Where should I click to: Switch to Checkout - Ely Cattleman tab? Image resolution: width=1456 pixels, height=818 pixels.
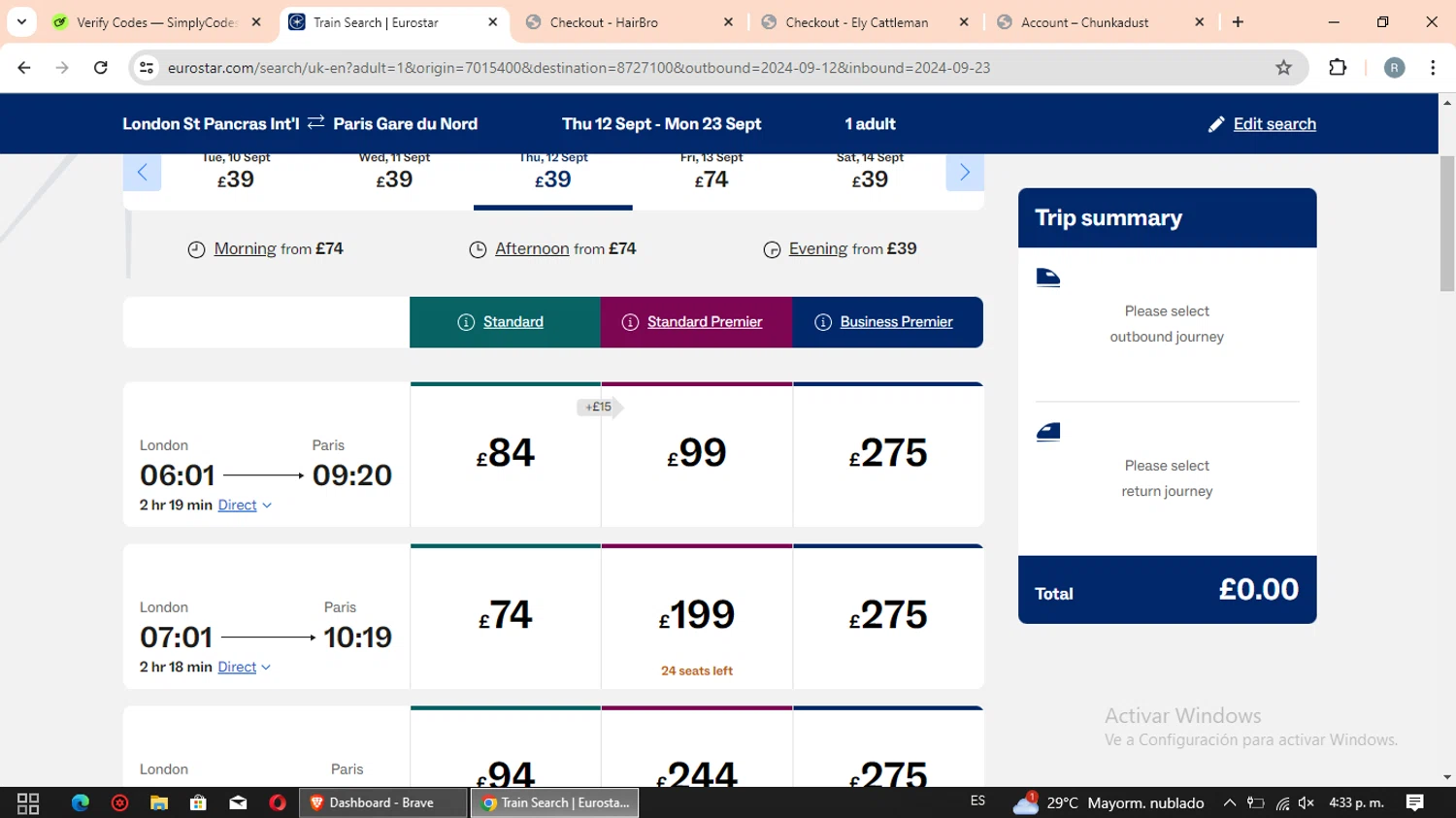pos(866,21)
